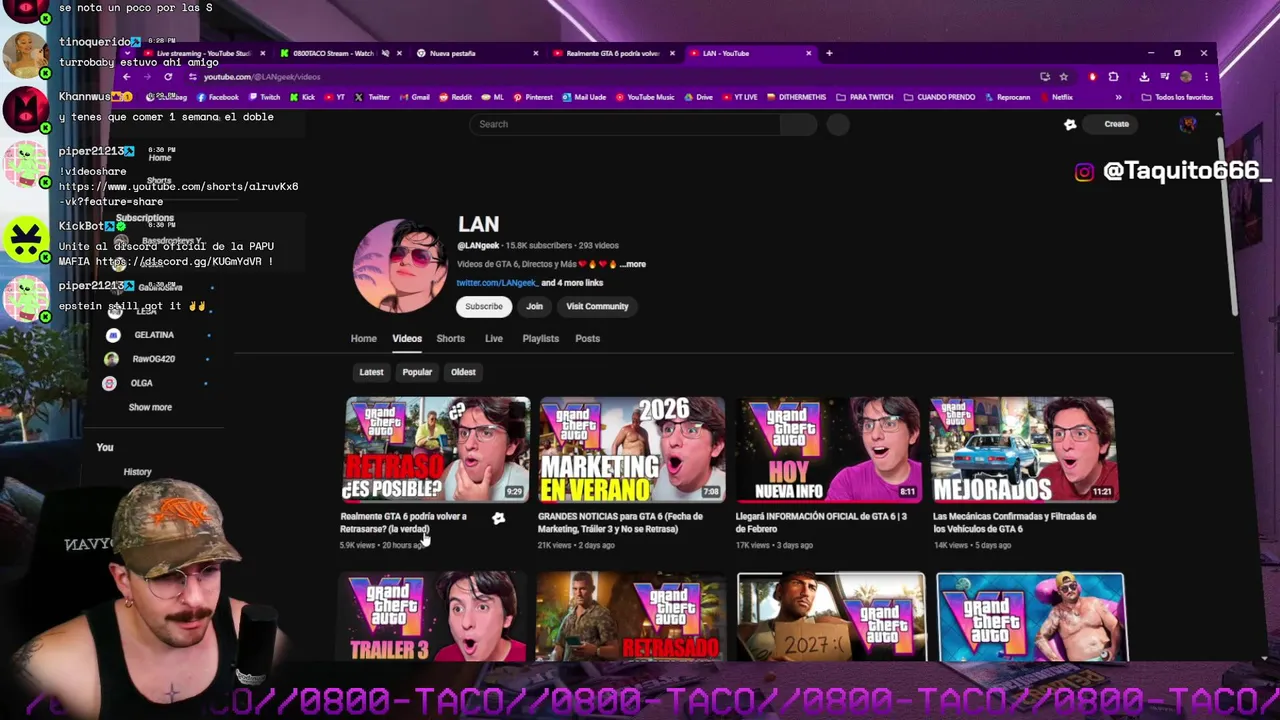
Task: Open the RETRASO ¿ES POSIBLE? video thumbnail
Action: (x=438, y=449)
